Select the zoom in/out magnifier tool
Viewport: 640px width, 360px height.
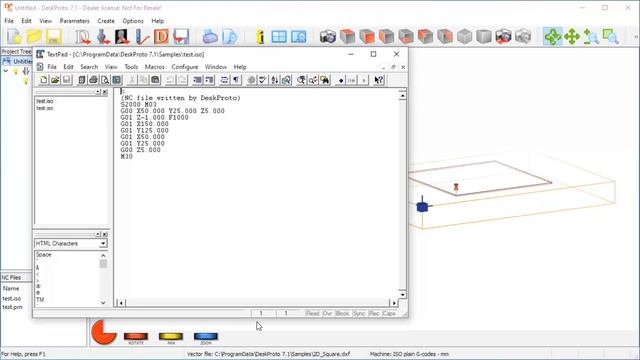(591, 37)
